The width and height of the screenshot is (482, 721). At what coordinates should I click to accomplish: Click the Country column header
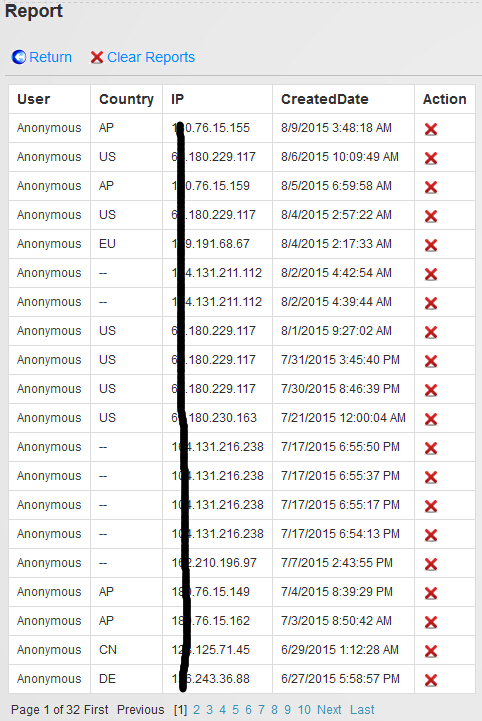[126, 99]
